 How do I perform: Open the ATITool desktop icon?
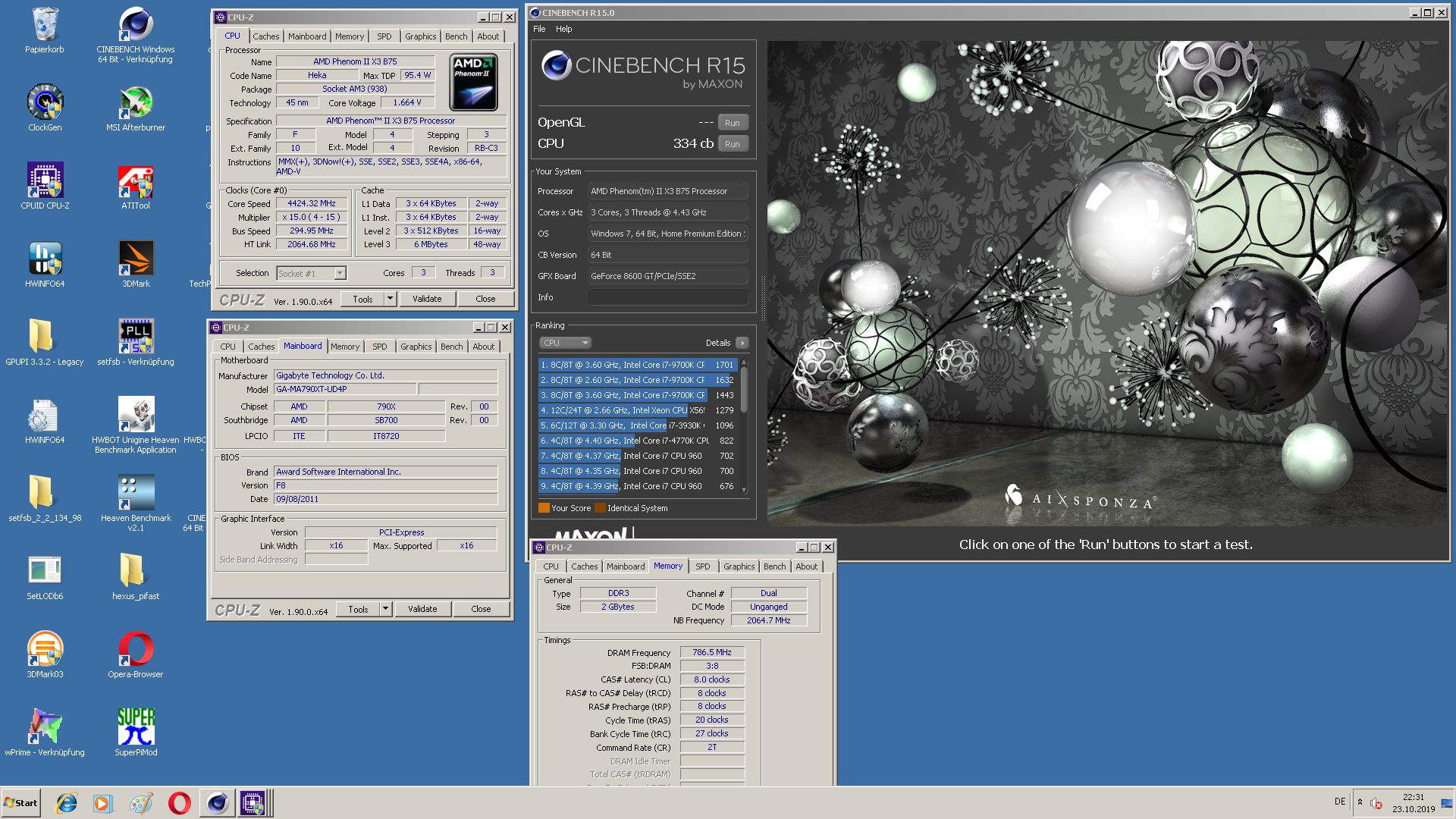(x=135, y=187)
